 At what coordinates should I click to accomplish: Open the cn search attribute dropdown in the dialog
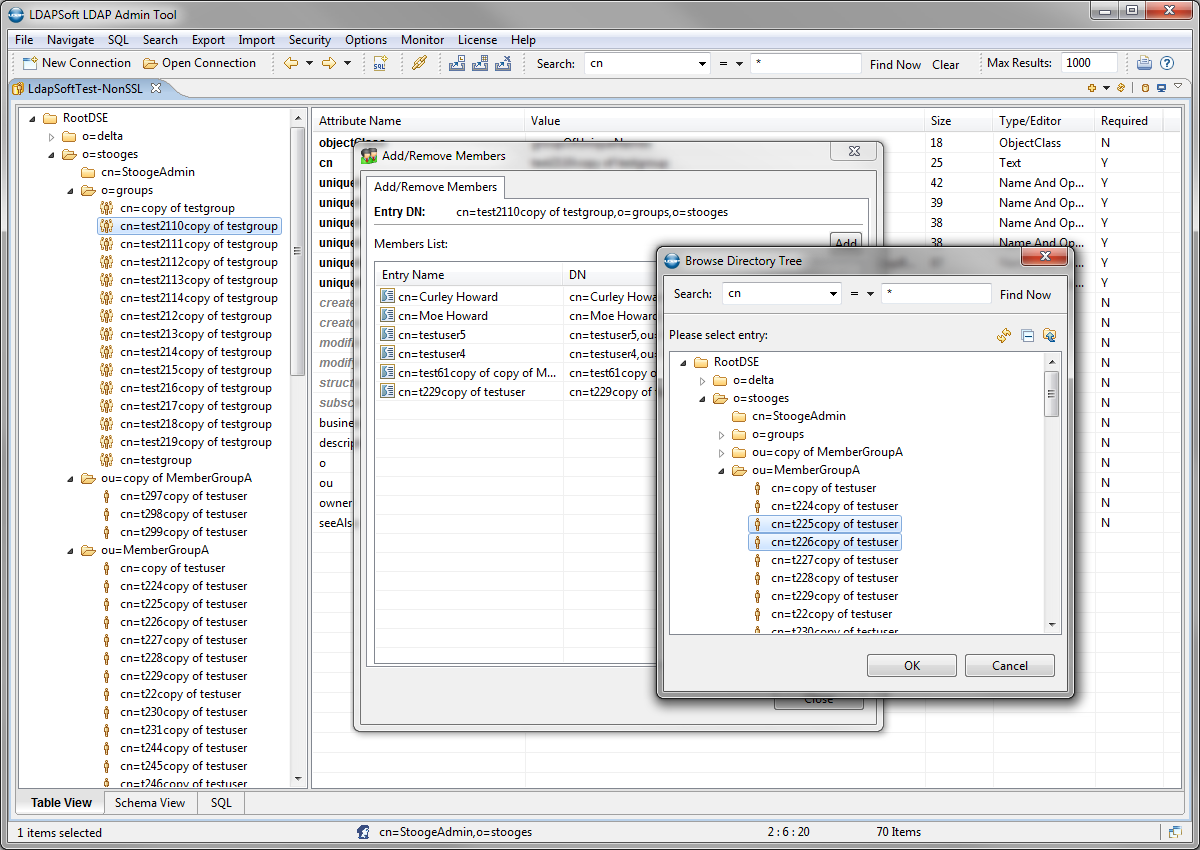click(x=834, y=294)
